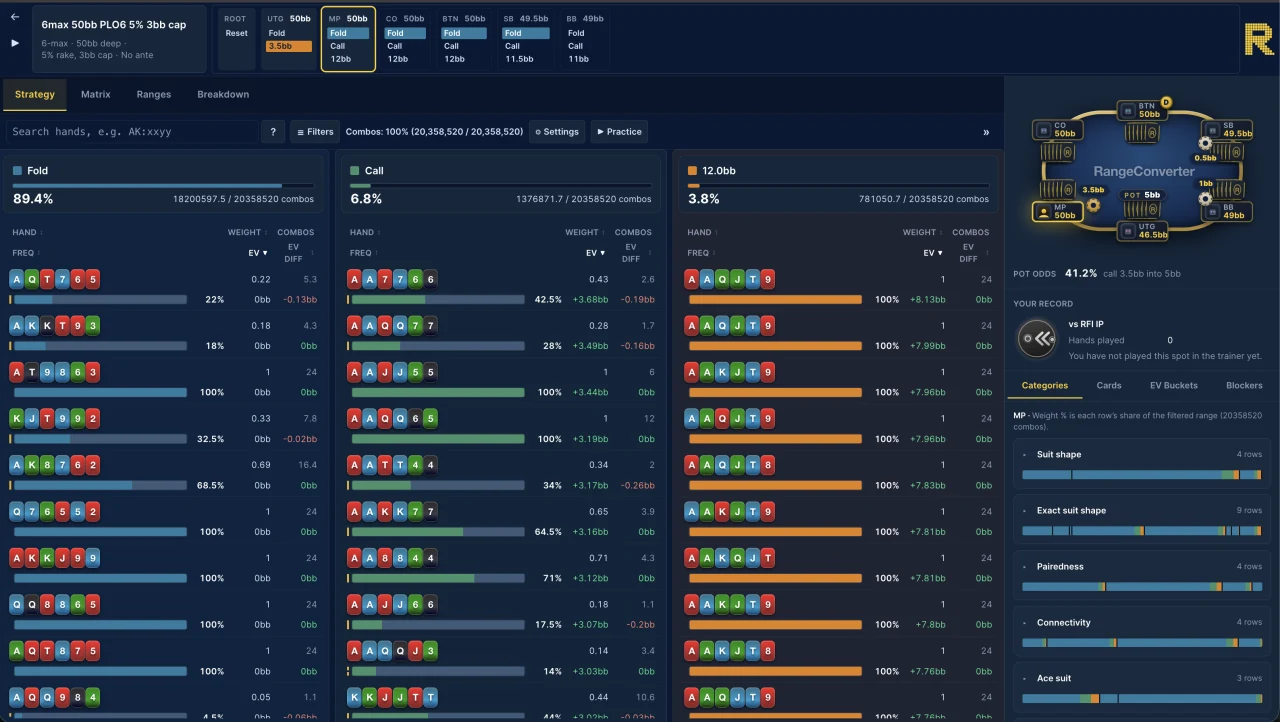Click the chip next to 3.5bb bet
Screen dimensions: 1280x722
pyautogui.click(x=1093, y=205)
